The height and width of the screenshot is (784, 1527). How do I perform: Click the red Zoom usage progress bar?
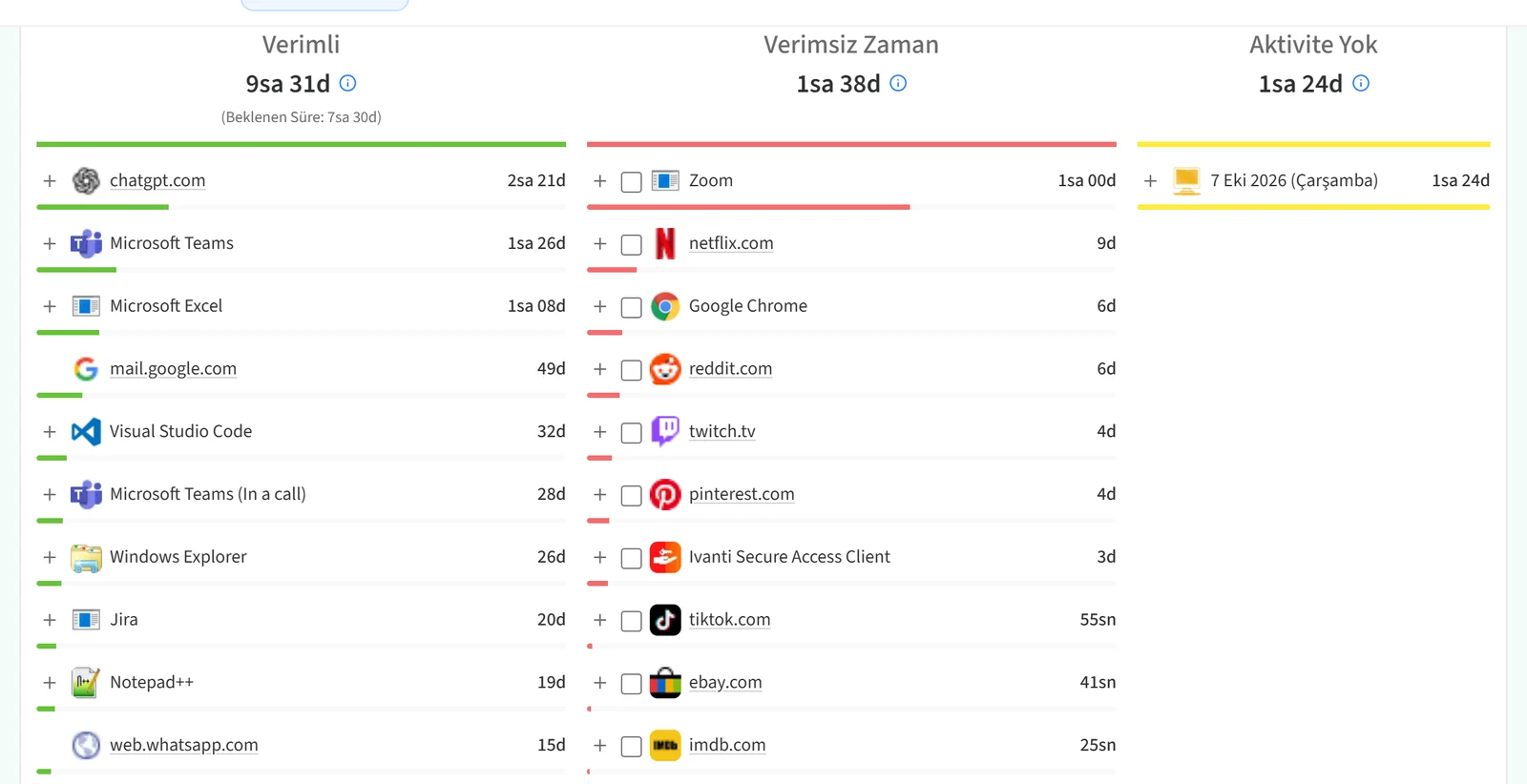[748, 207]
